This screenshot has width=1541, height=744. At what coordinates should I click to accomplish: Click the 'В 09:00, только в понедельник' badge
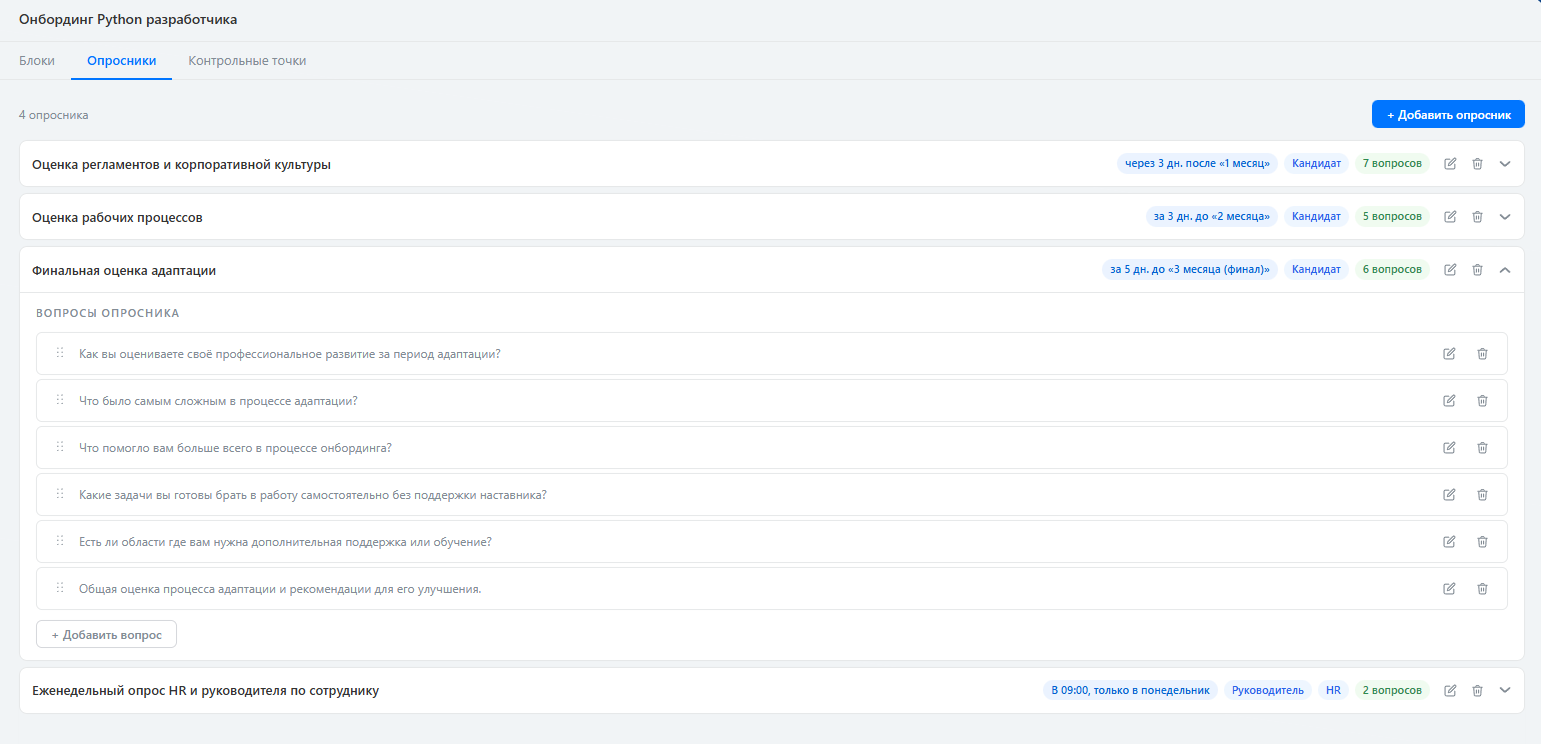coord(1130,690)
